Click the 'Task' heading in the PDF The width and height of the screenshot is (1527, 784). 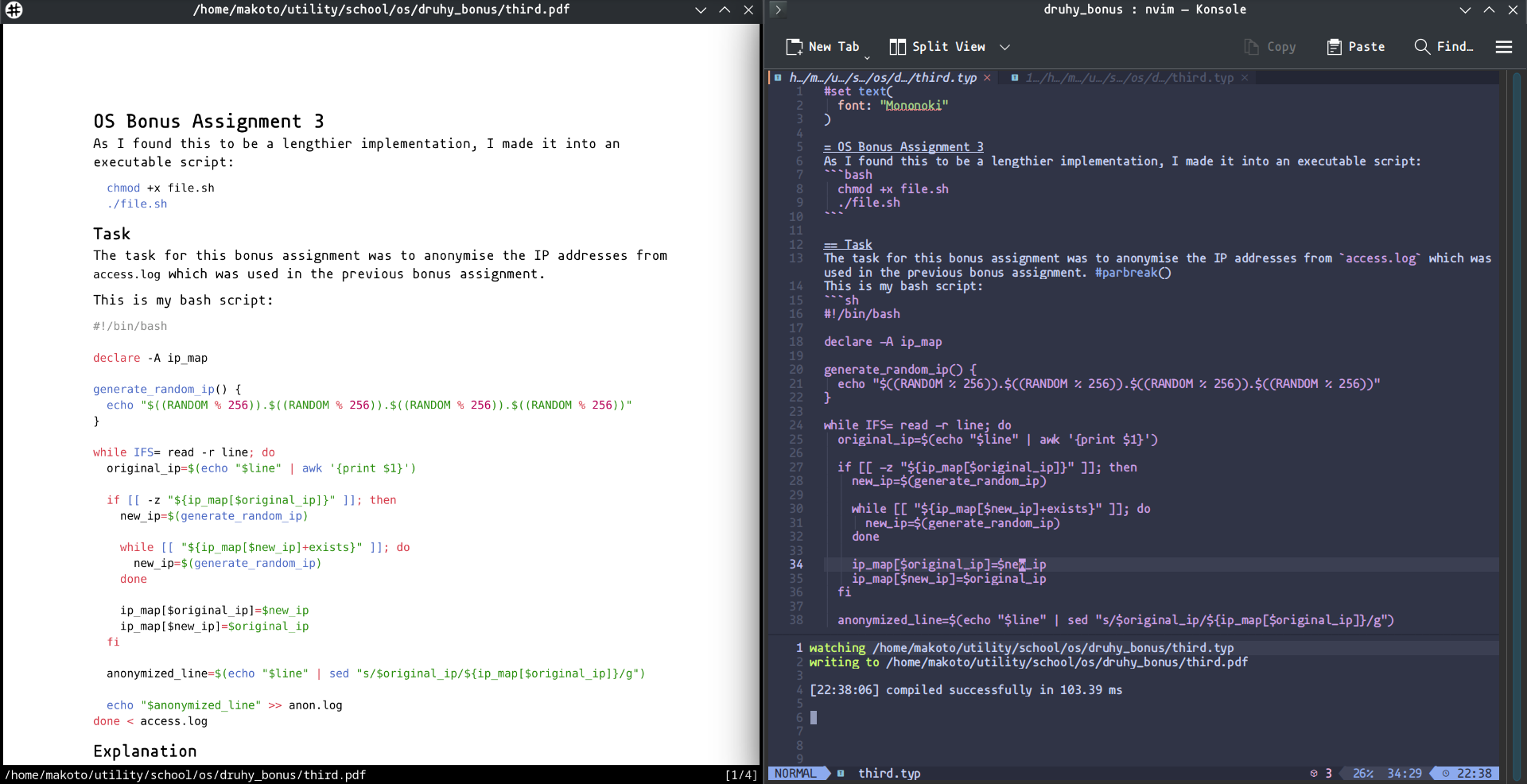click(112, 234)
